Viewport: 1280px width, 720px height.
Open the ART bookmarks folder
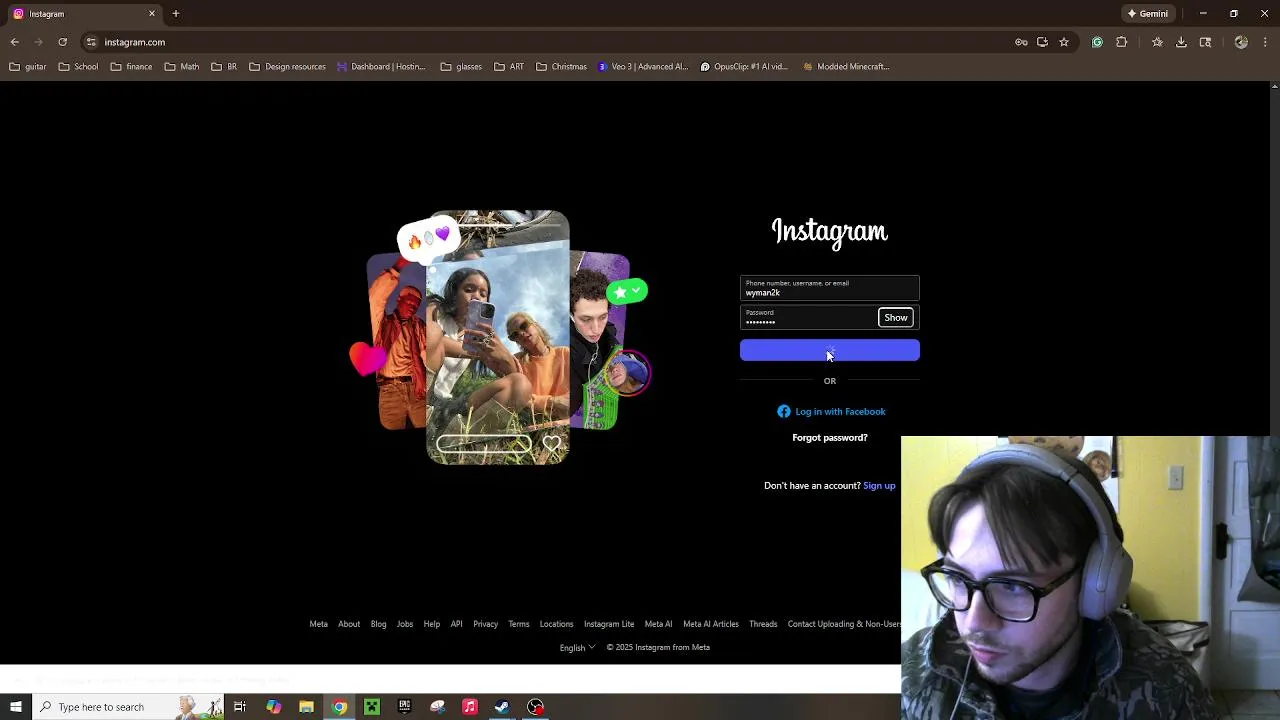[x=509, y=67]
